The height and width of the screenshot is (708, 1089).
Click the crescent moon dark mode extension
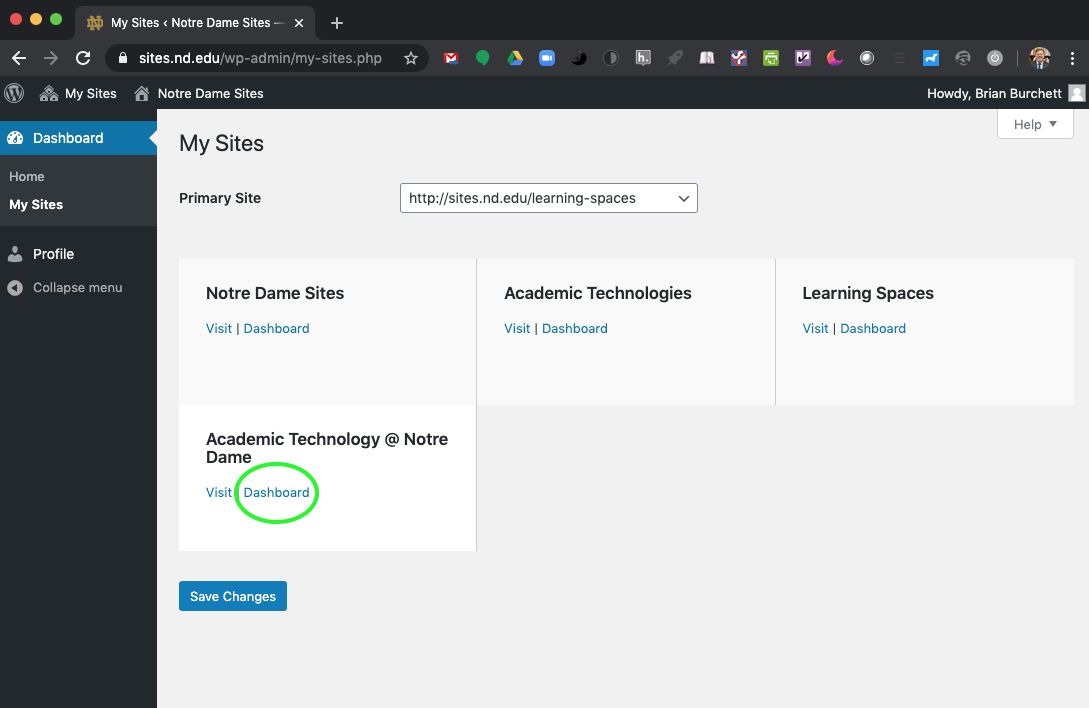click(x=835, y=58)
